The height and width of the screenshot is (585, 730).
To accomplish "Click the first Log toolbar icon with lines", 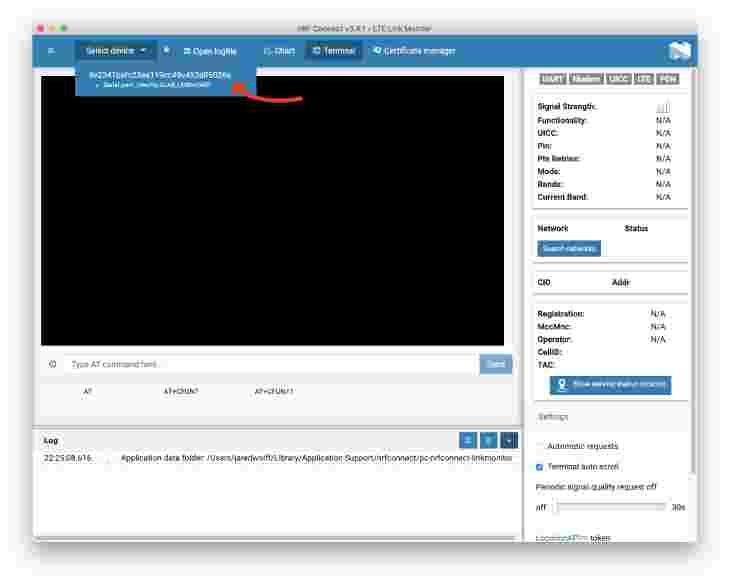I will 468,440.
